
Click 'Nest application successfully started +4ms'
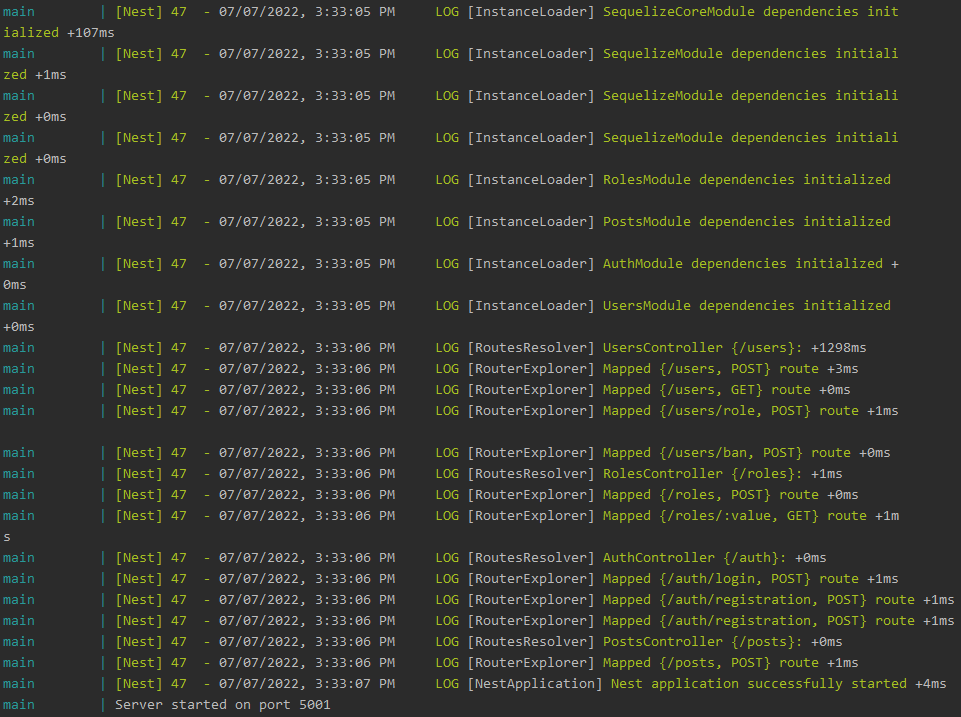tap(778, 684)
